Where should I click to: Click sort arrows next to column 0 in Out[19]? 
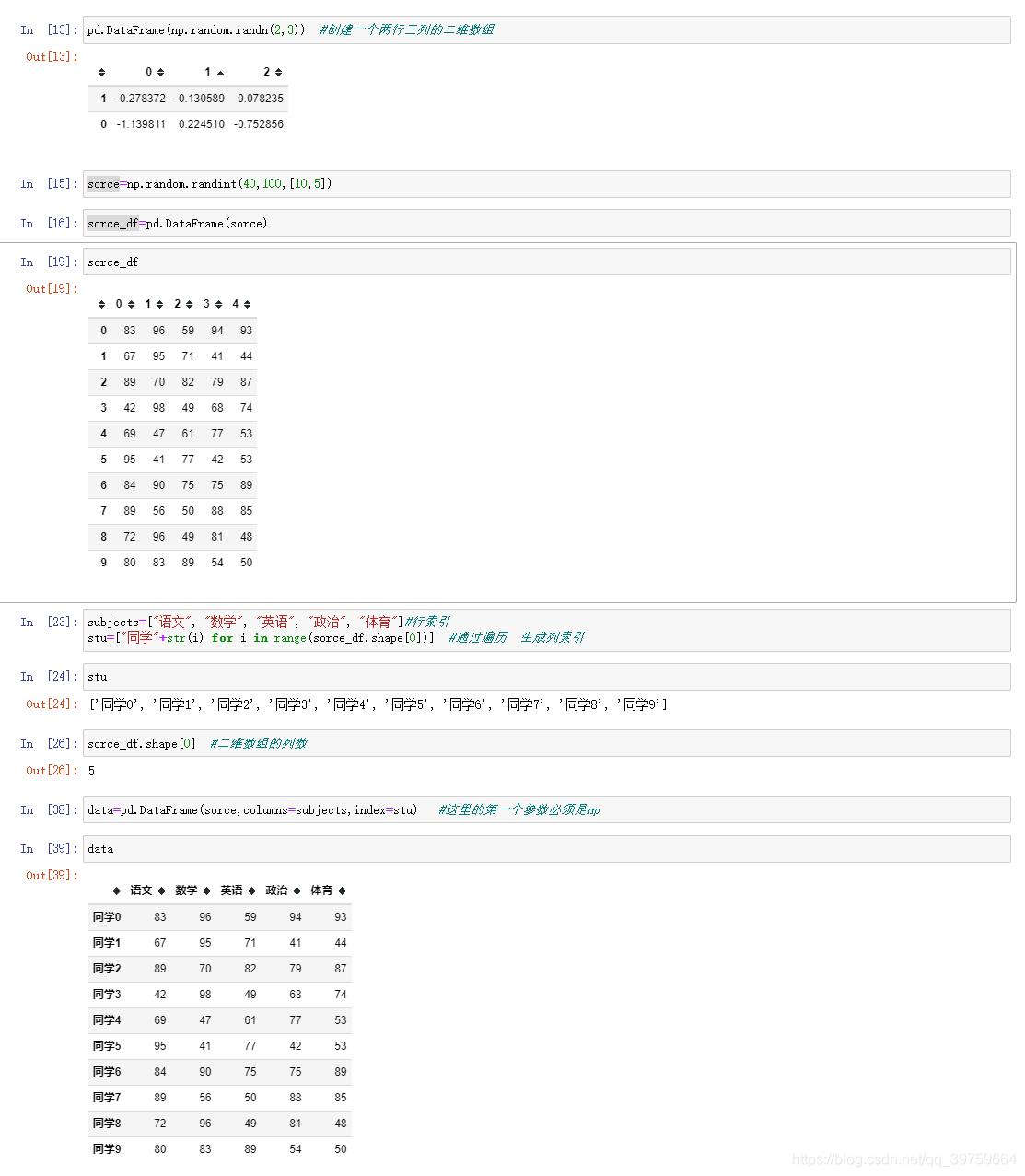(x=131, y=304)
